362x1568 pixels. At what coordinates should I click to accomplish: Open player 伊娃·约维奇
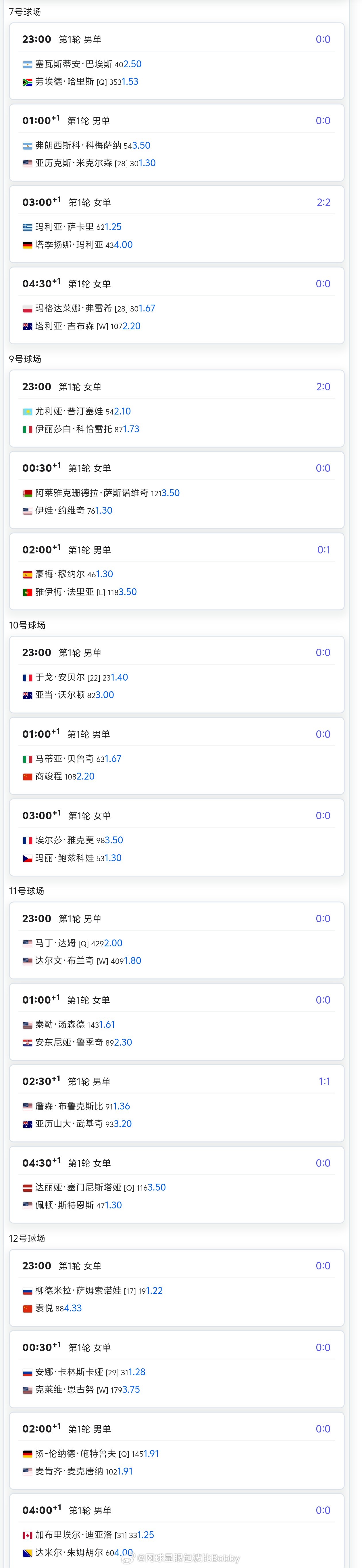click(60, 511)
